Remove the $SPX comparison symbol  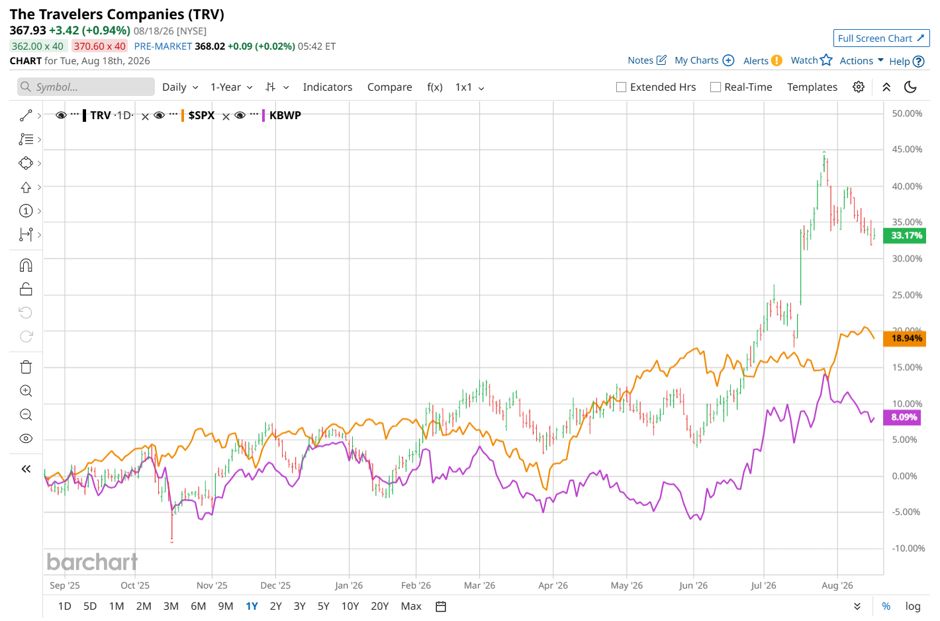[226, 116]
